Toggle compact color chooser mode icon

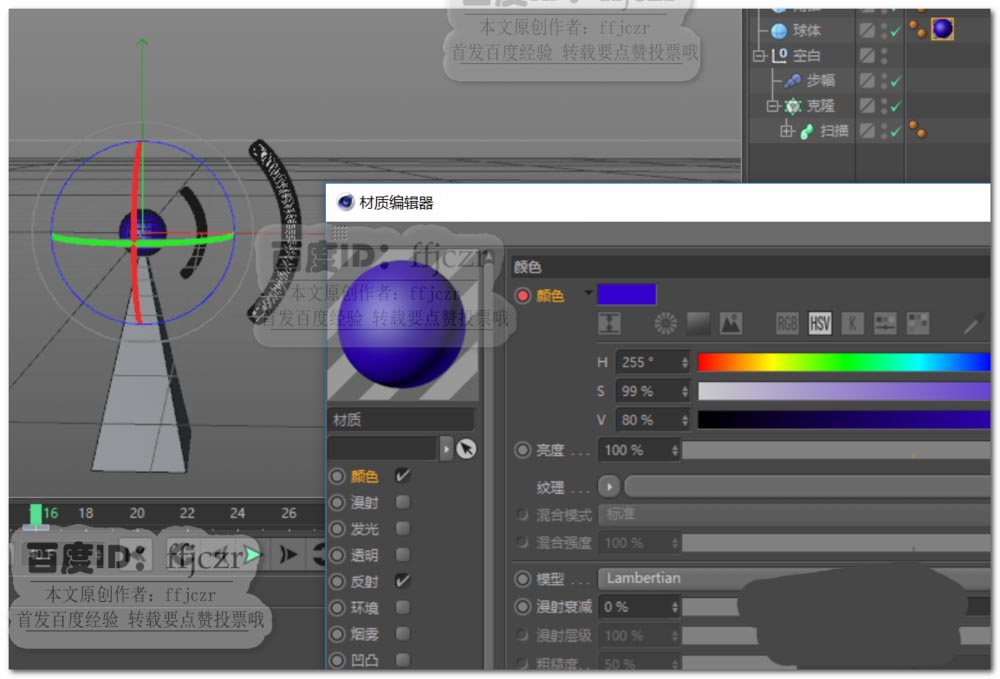(609, 323)
